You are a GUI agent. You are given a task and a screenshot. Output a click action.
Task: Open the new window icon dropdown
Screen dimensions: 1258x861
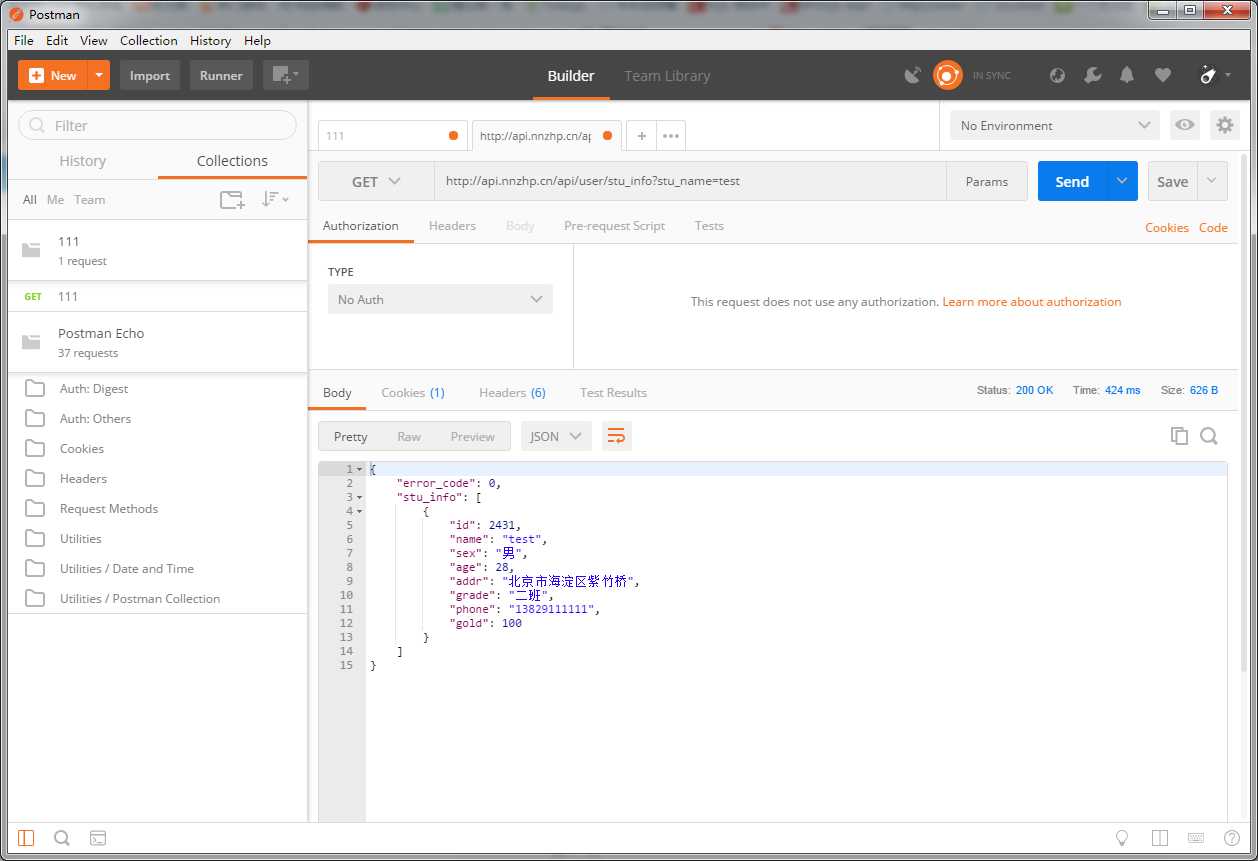(x=286, y=75)
